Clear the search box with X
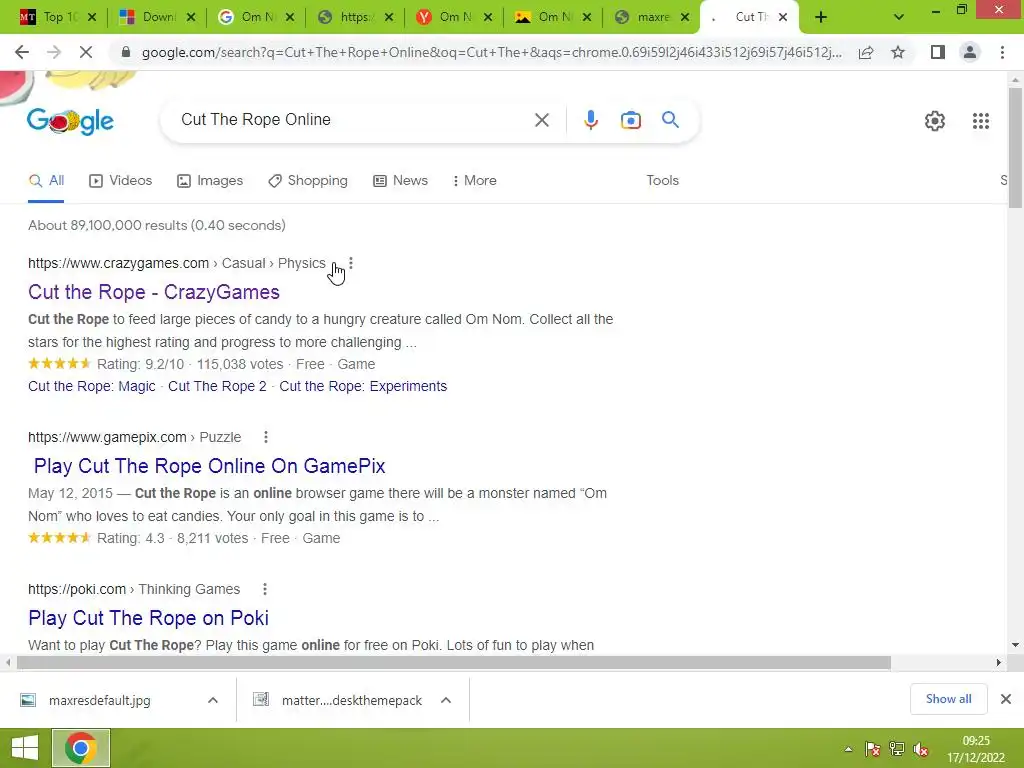This screenshot has width=1024, height=768. click(x=541, y=120)
